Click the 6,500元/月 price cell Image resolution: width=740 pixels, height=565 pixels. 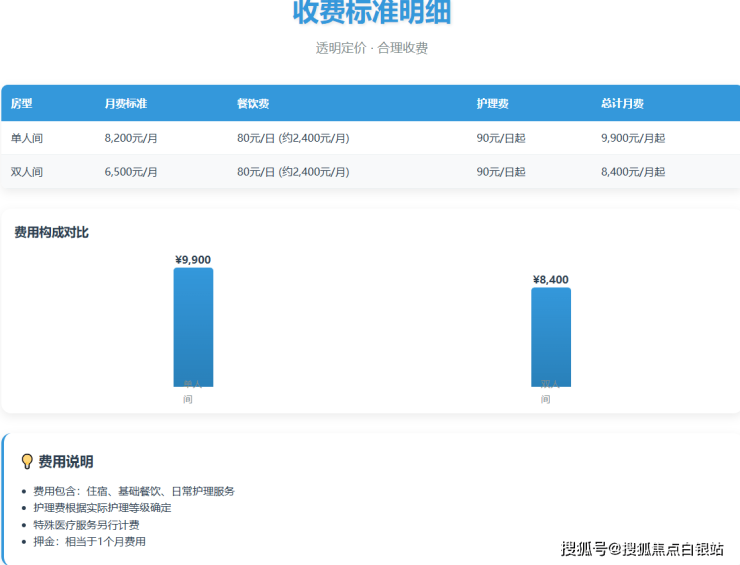pyautogui.click(x=131, y=172)
